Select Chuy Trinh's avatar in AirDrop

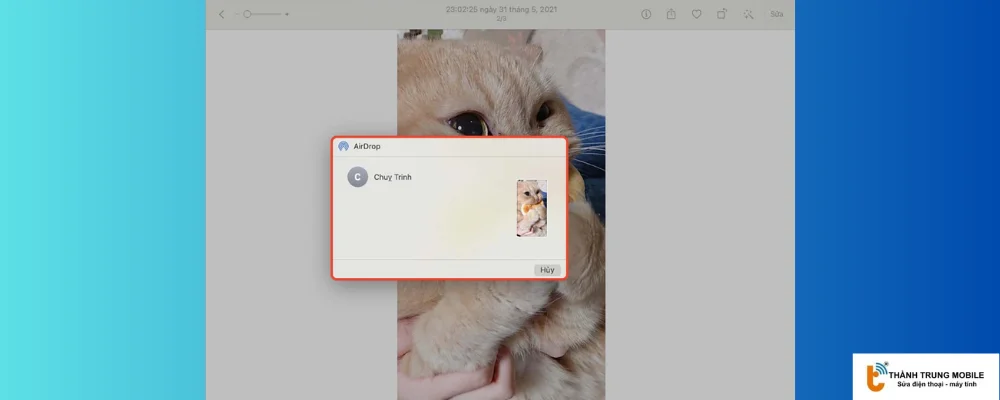[x=357, y=177]
